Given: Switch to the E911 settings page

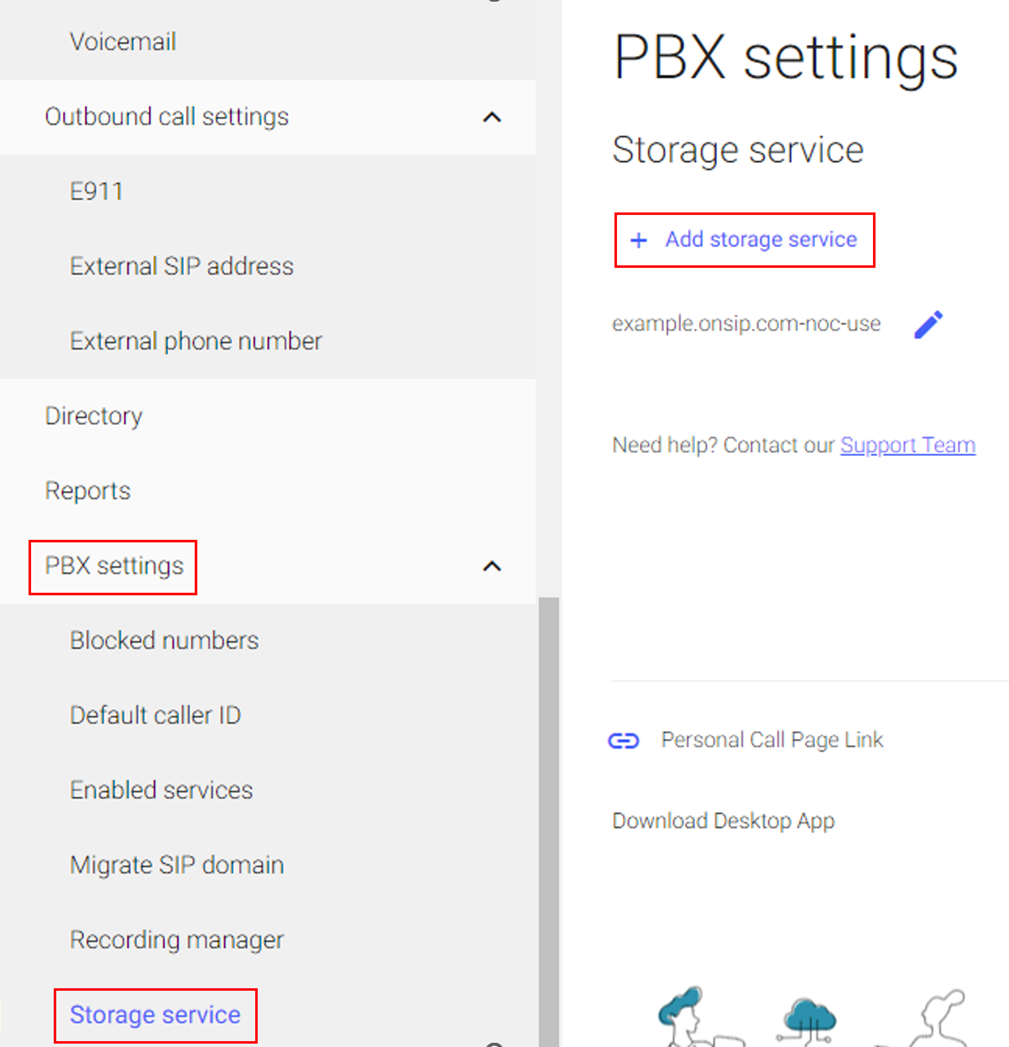Looking at the screenshot, I should click(96, 191).
